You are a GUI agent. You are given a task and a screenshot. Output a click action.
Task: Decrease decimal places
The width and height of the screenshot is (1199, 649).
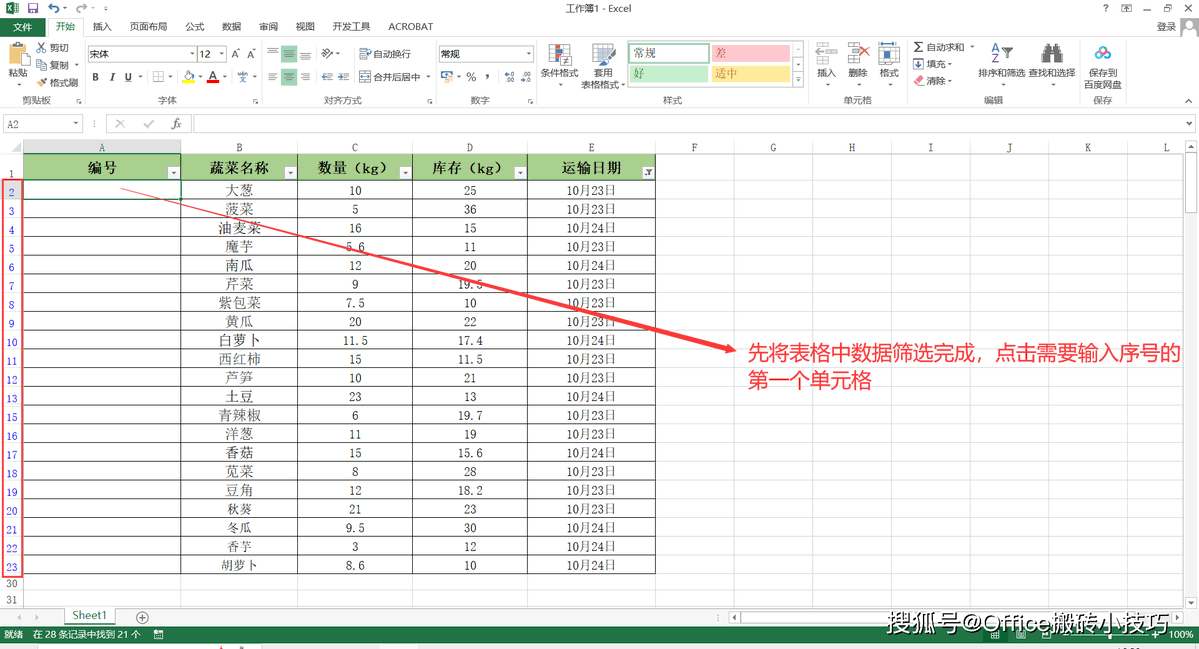tap(526, 76)
